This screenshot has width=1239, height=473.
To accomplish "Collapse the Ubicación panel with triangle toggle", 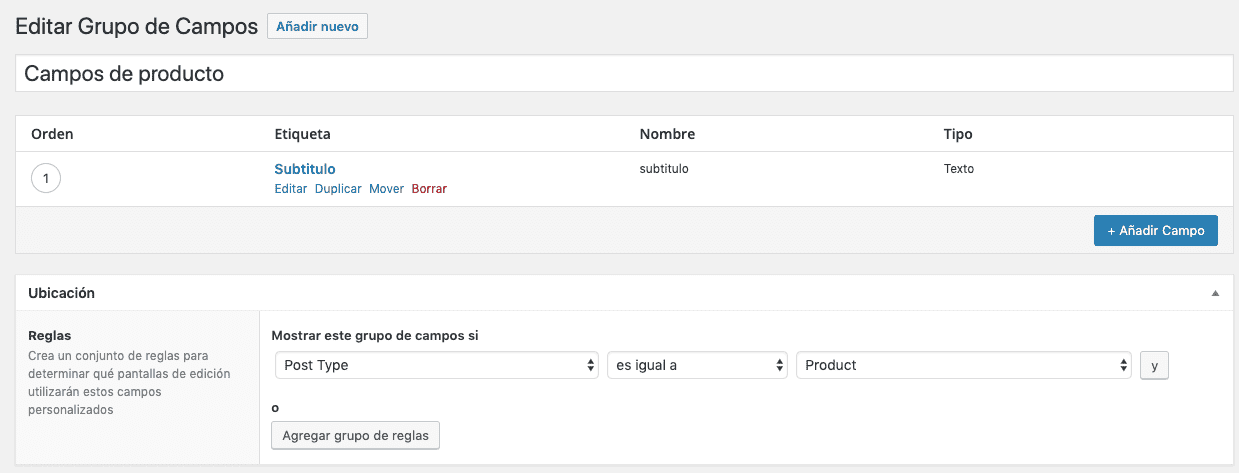I will 1215,293.
